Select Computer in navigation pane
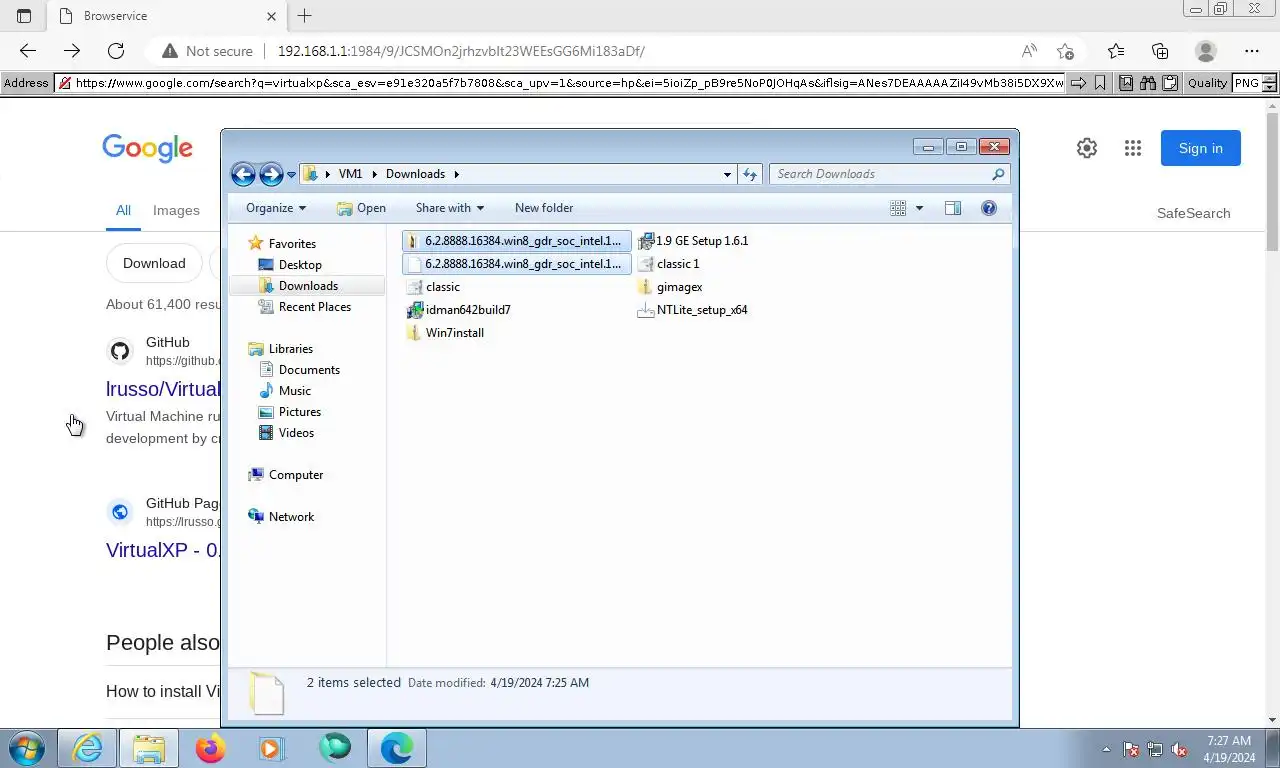The height and width of the screenshot is (768, 1280). point(295,475)
